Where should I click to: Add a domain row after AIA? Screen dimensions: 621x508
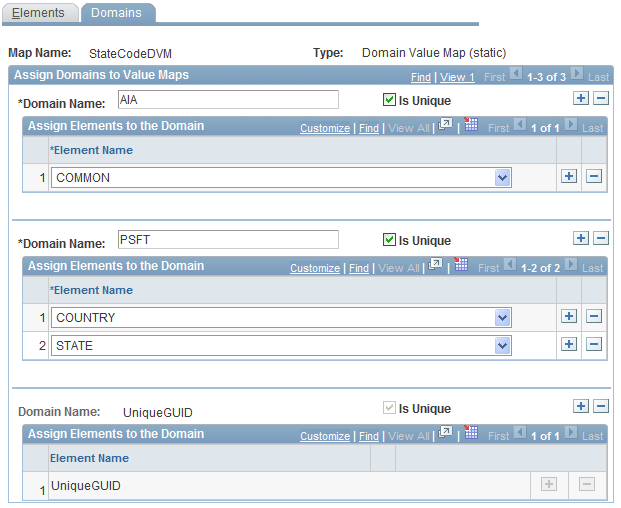[581, 98]
